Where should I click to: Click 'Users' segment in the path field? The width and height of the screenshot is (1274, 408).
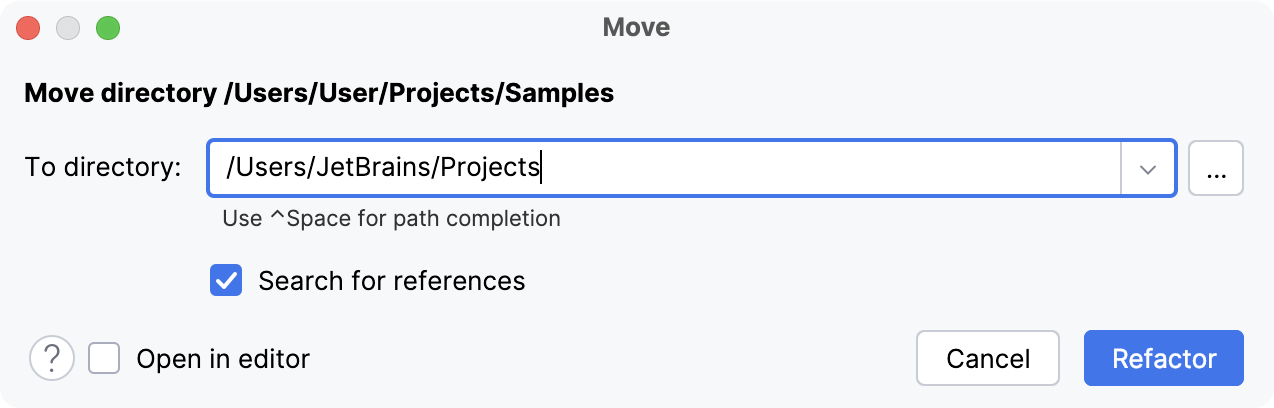265,168
